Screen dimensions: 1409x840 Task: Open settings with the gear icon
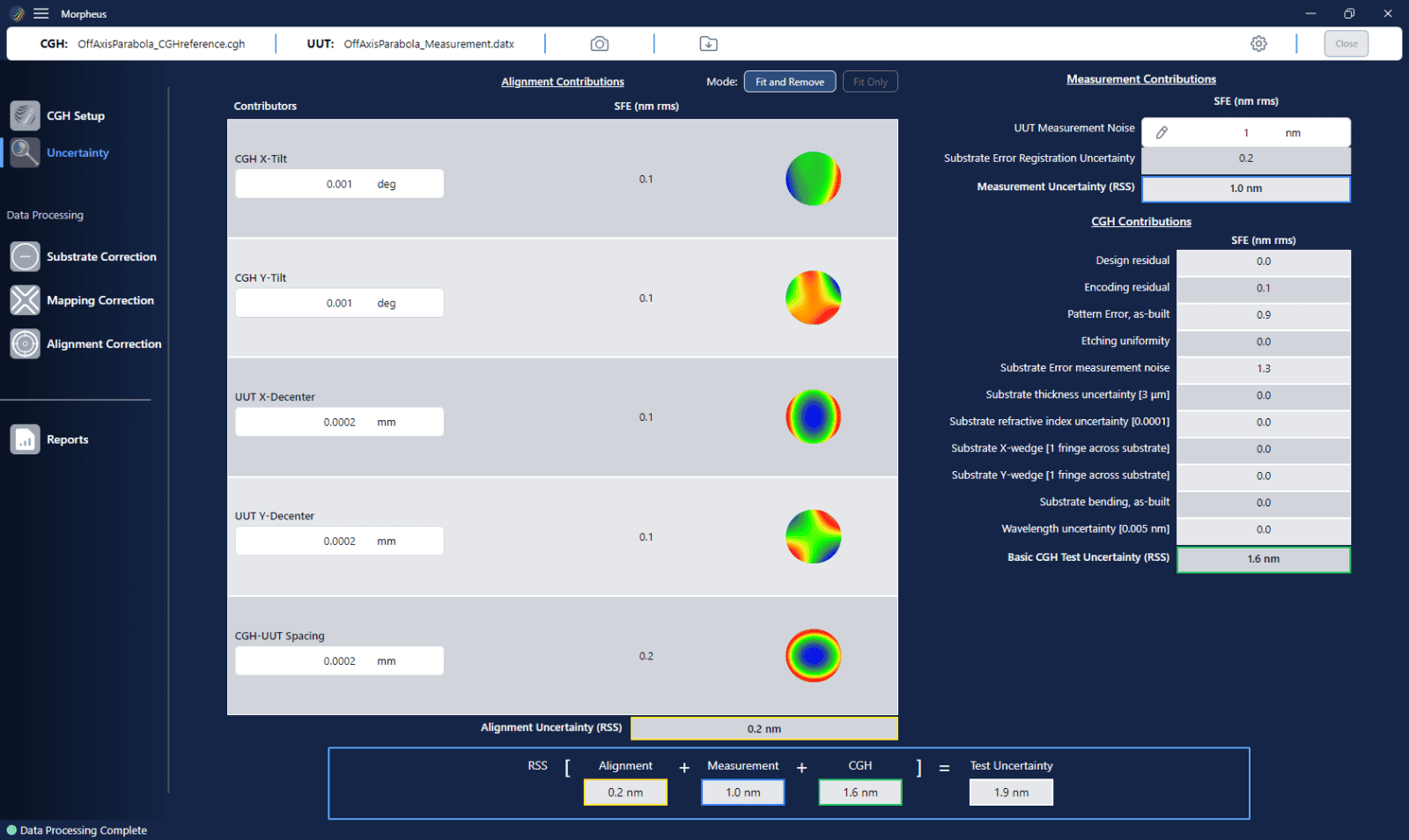tap(1258, 44)
